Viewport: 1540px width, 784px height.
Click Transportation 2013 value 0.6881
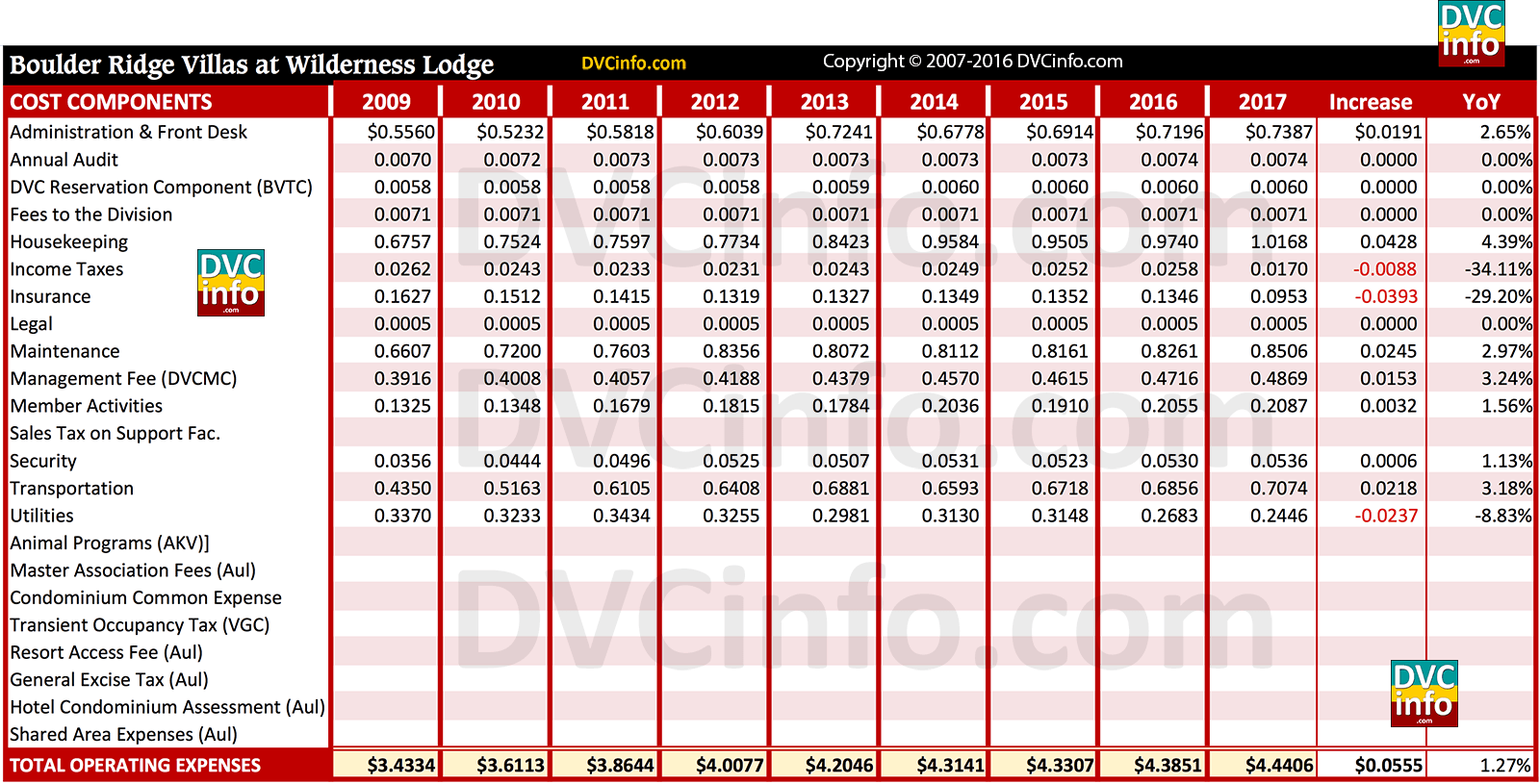(841, 489)
